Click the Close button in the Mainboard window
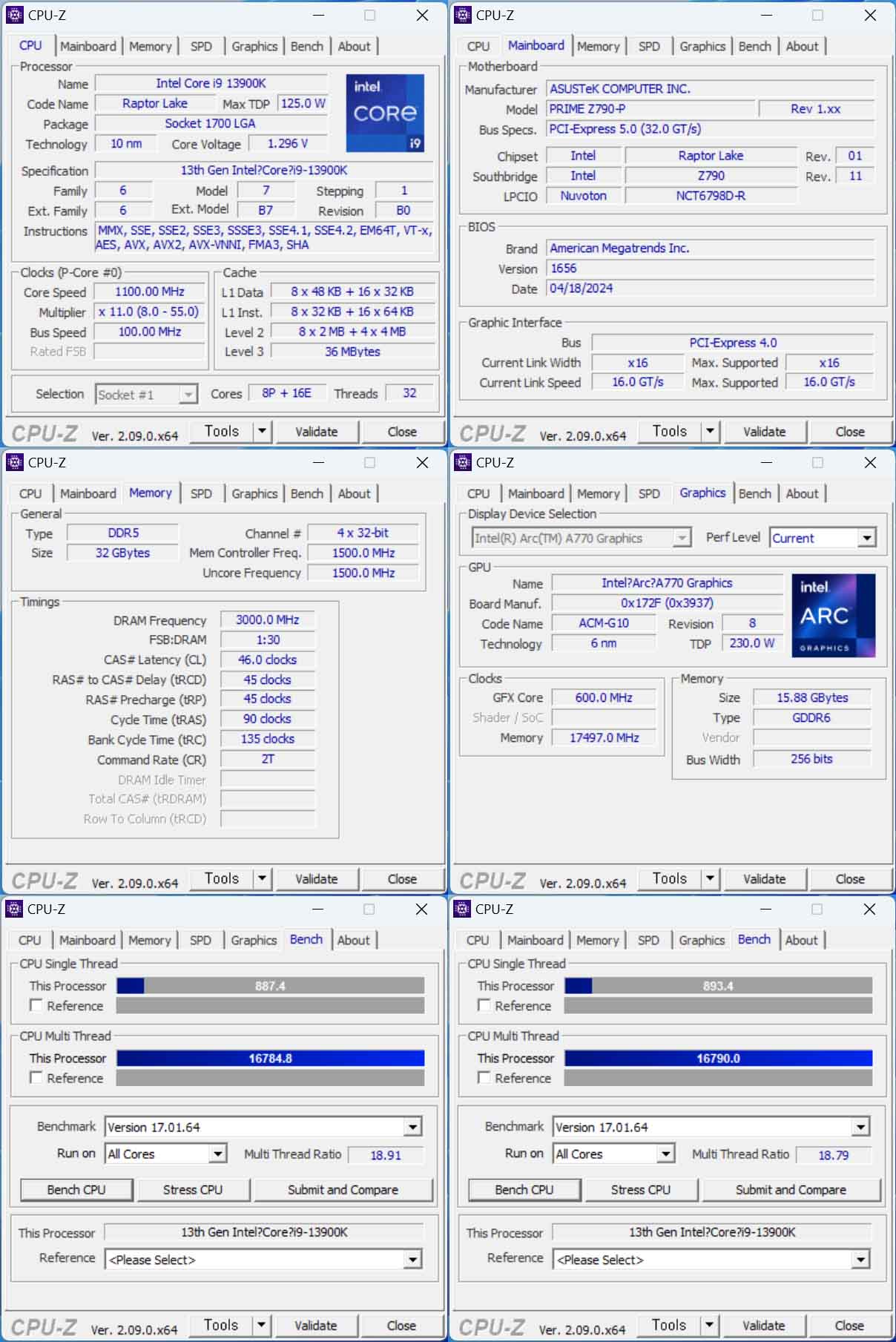 click(850, 431)
